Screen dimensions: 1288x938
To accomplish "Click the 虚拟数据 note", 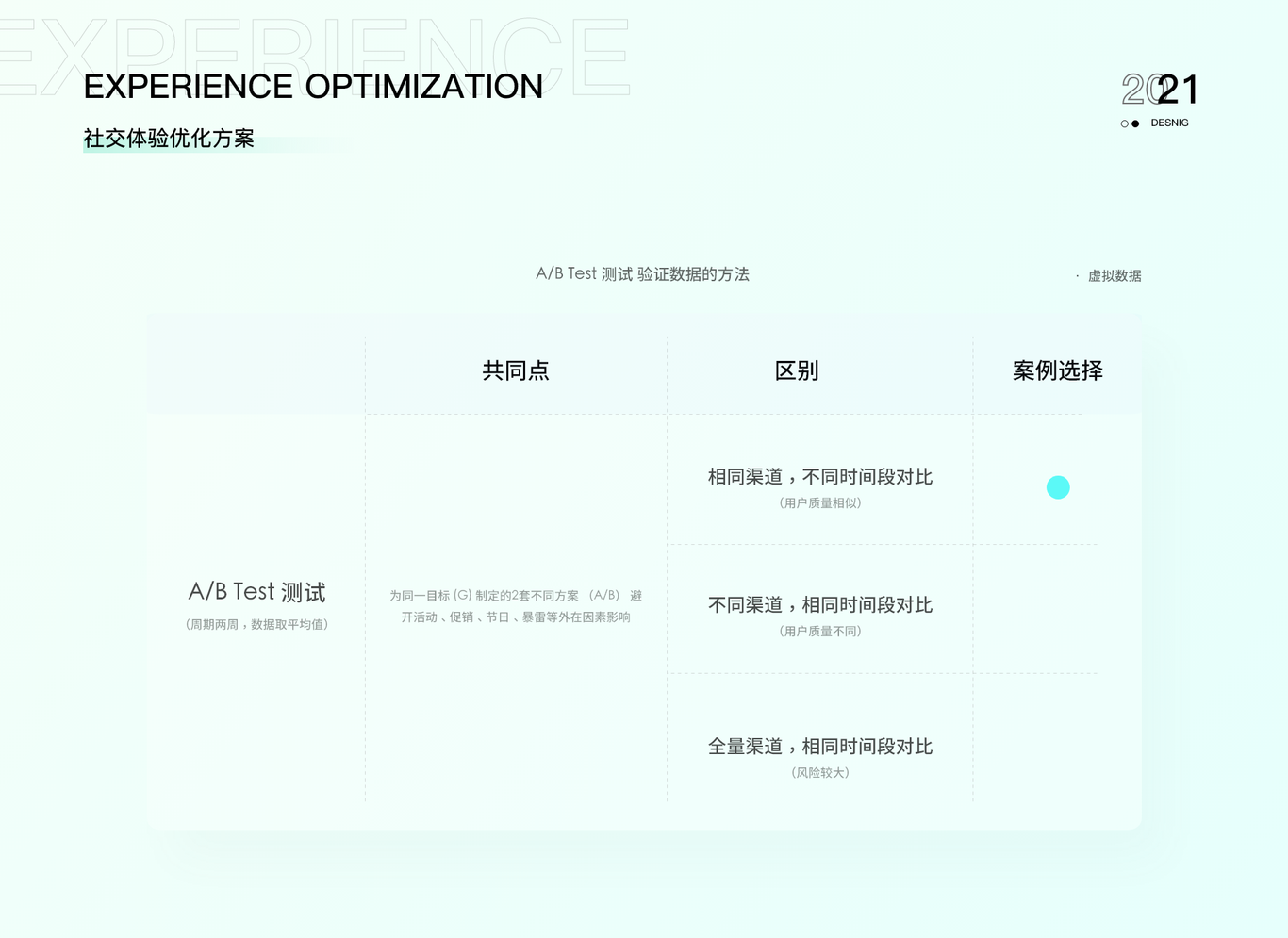I will tap(1115, 276).
